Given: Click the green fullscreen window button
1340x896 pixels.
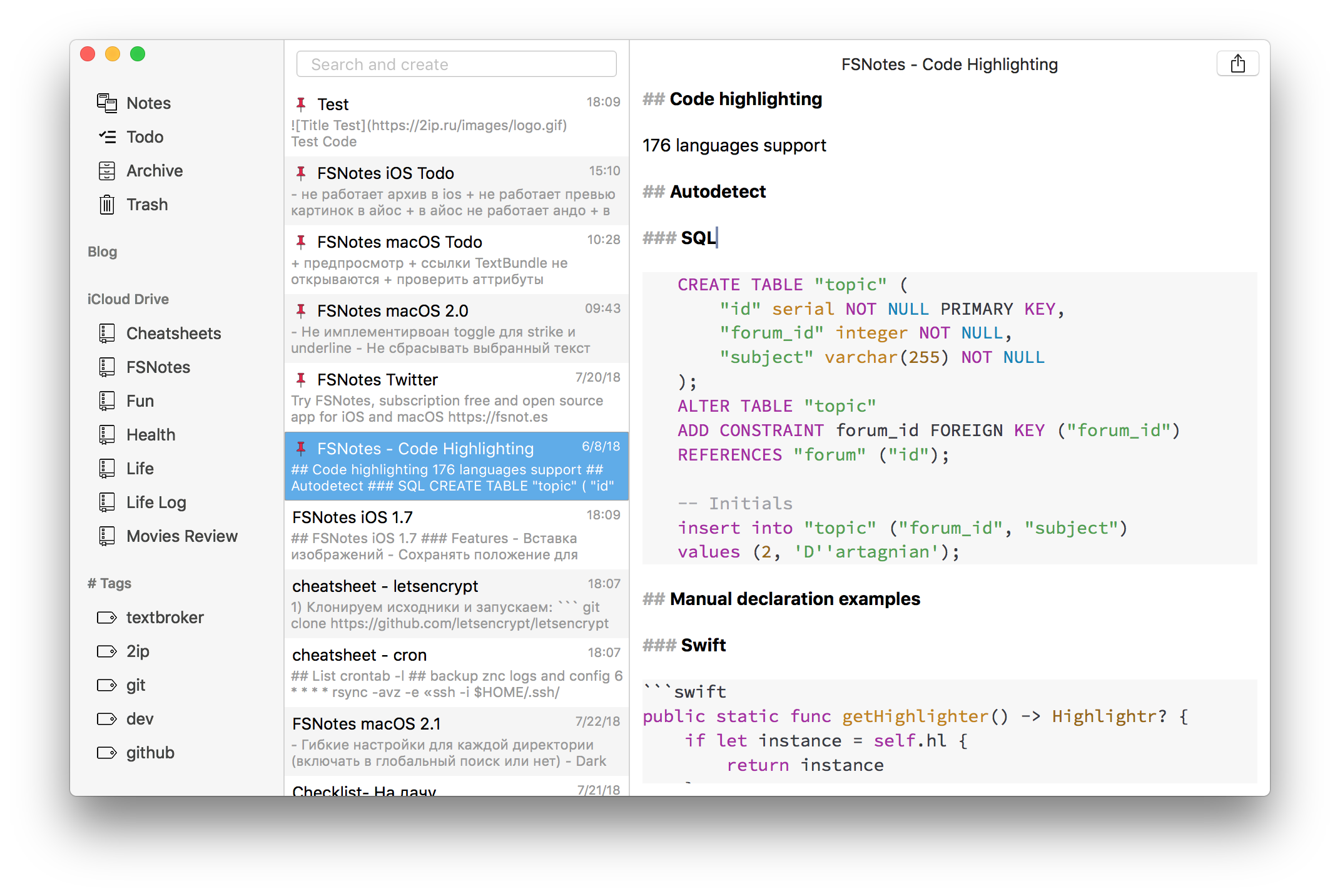Looking at the screenshot, I should pyautogui.click(x=138, y=54).
